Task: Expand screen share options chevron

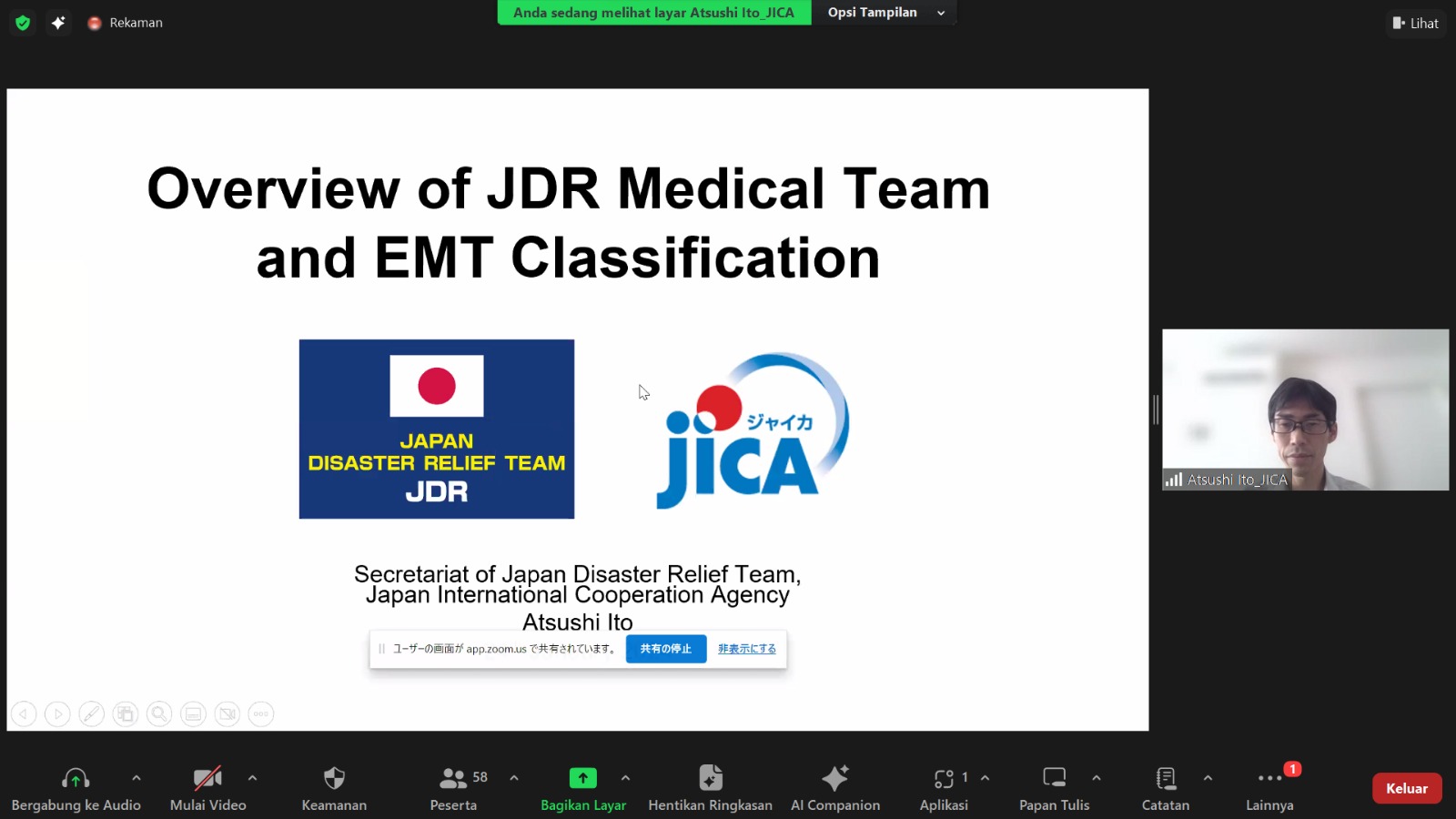Action: tap(625, 778)
